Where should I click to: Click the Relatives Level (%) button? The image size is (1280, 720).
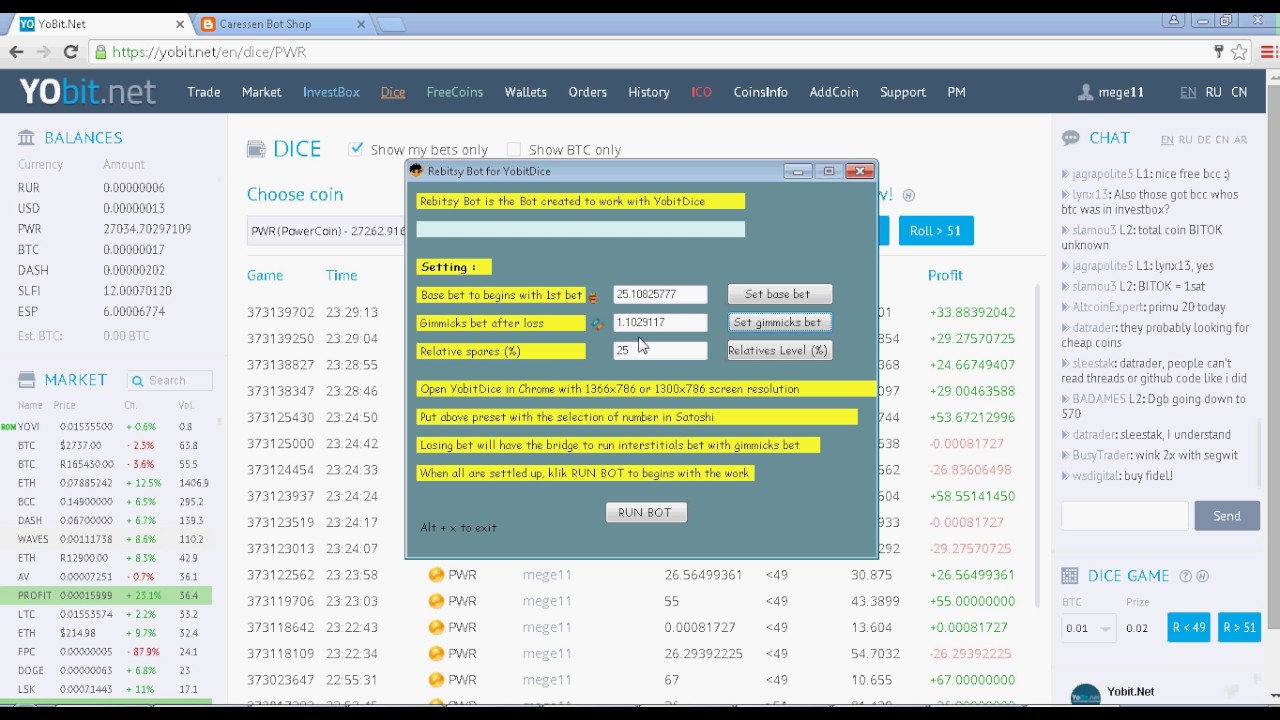coord(778,350)
